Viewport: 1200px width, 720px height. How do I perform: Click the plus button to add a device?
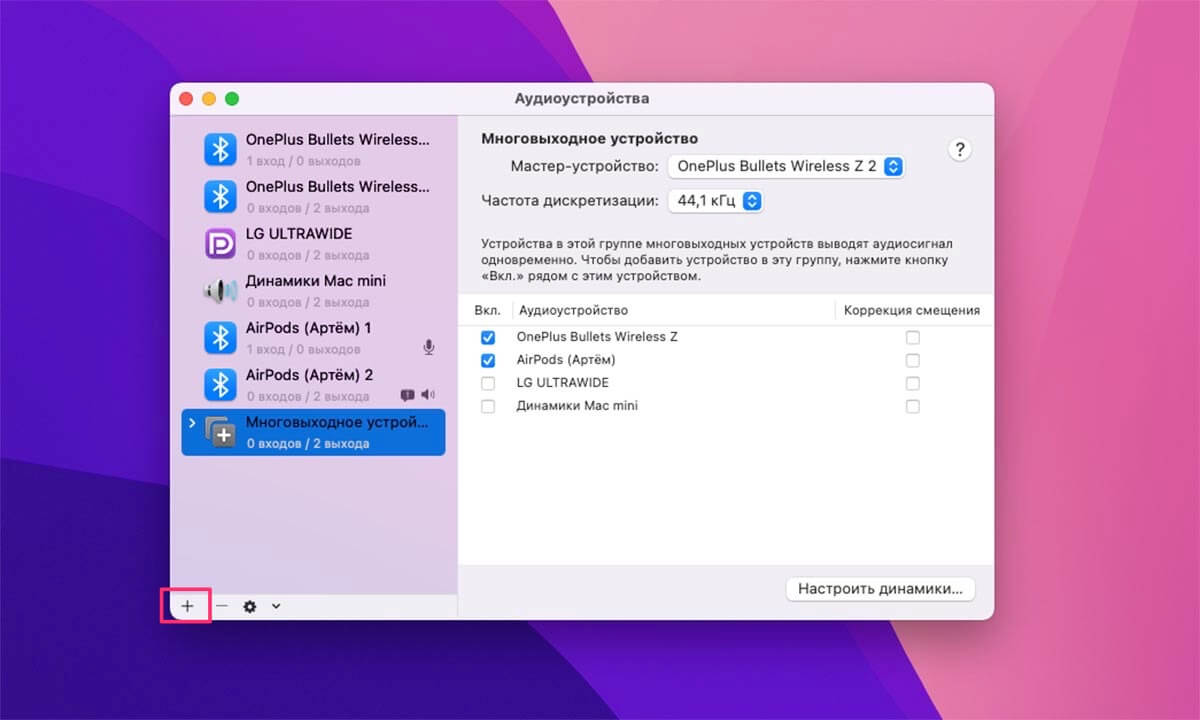pos(187,606)
